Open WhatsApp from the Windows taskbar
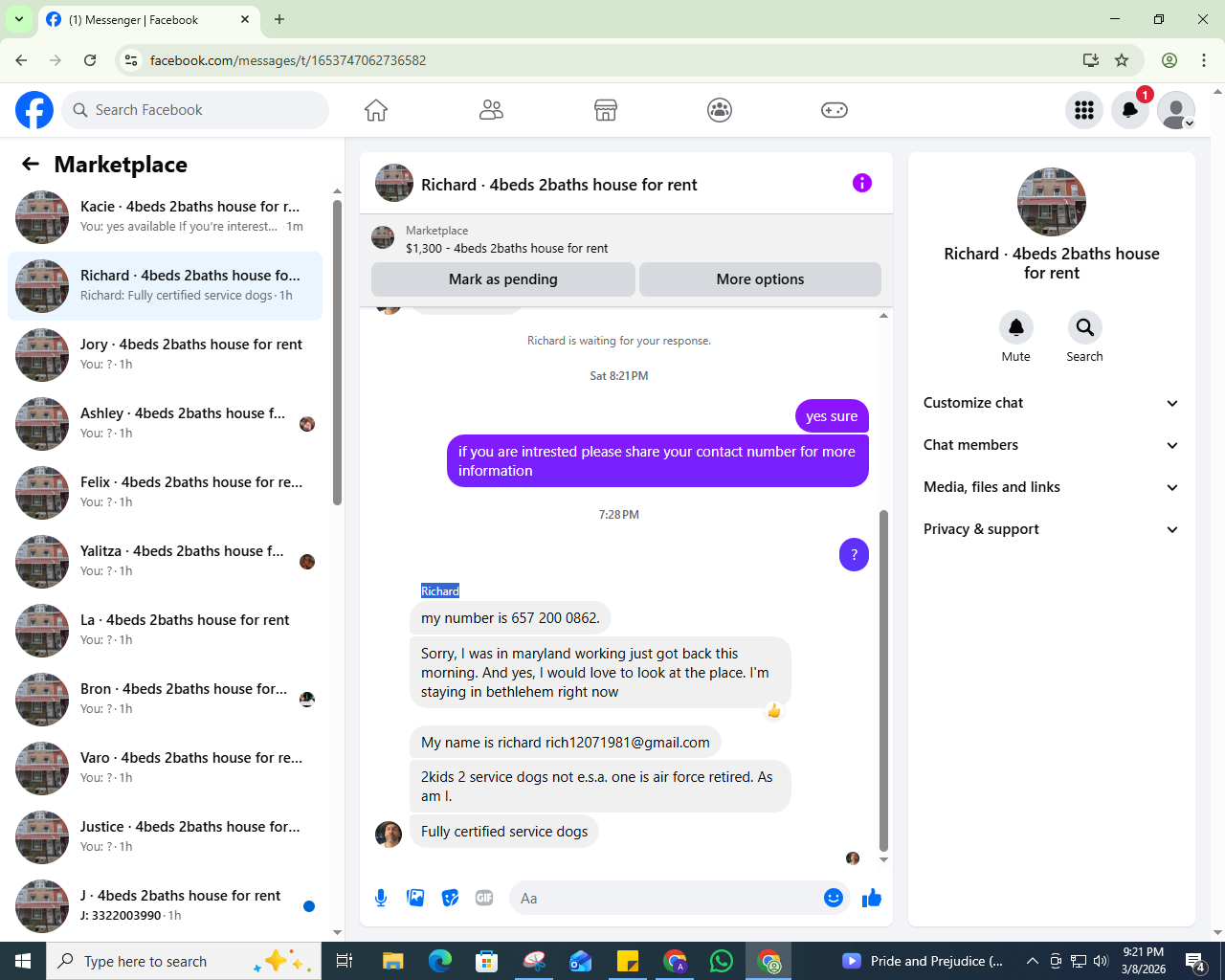This screenshot has height=980, width=1225. click(x=722, y=961)
